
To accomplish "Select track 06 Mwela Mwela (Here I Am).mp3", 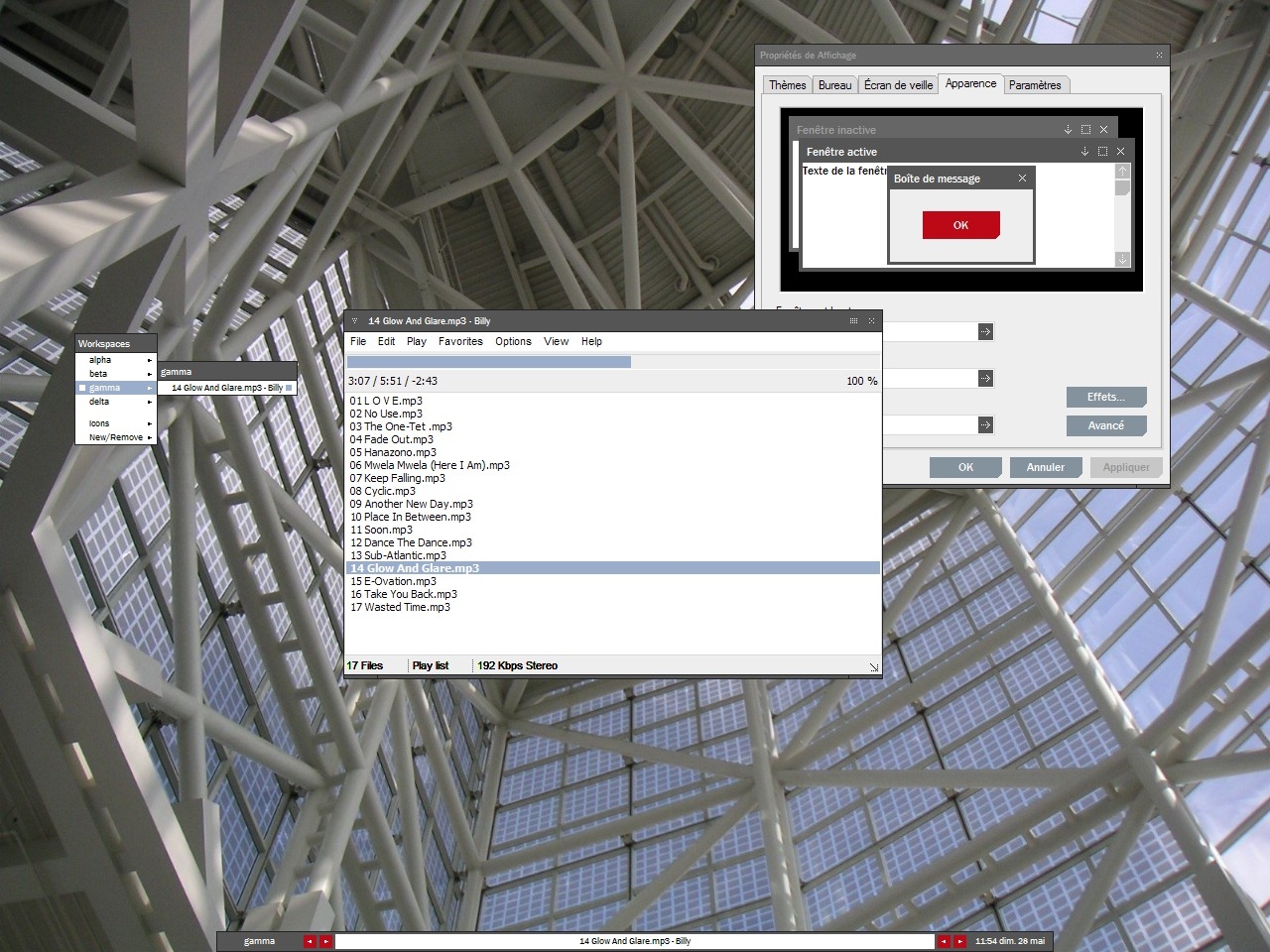I will [x=430, y=465].
